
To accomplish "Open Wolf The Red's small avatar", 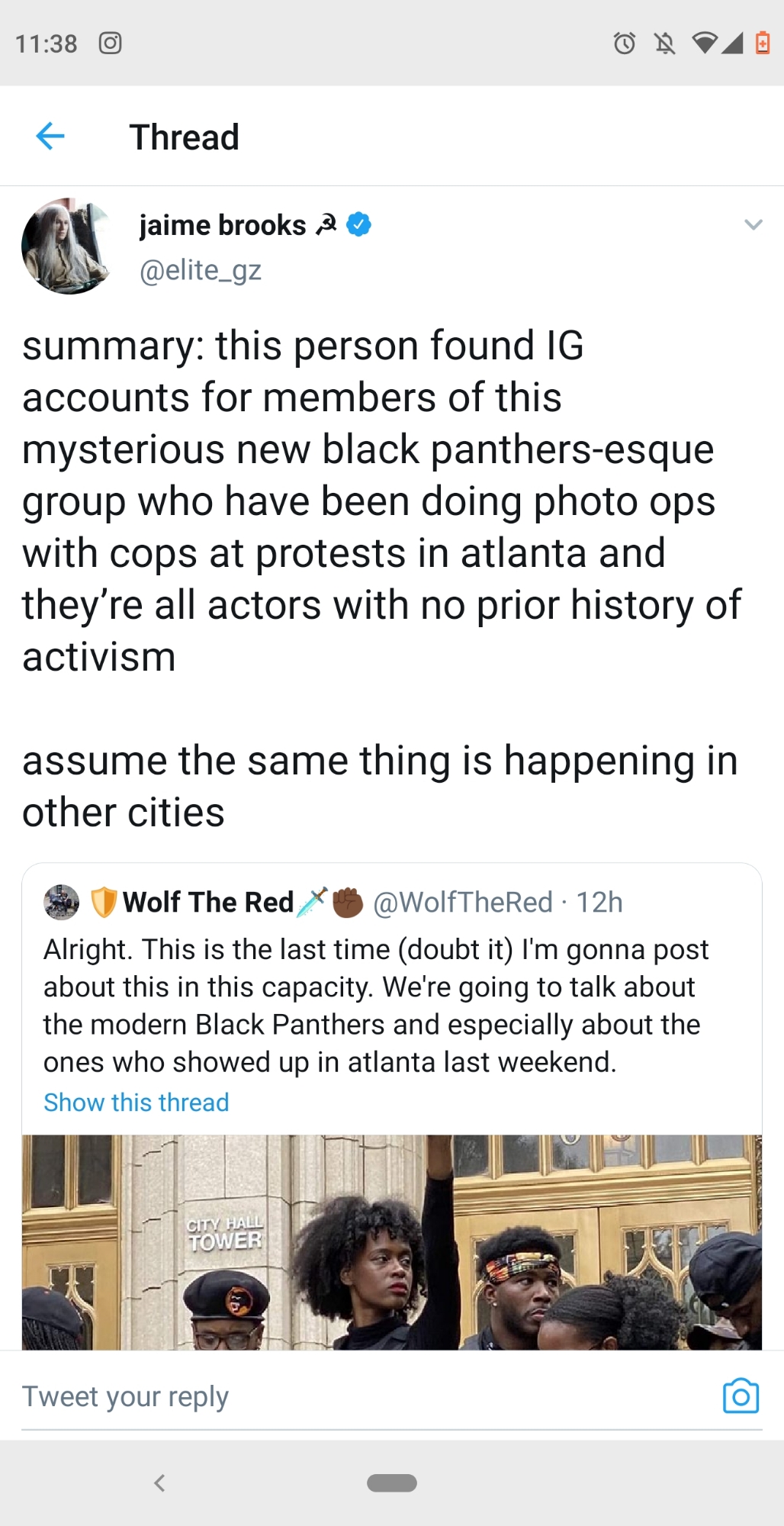I will click(62, 902).
